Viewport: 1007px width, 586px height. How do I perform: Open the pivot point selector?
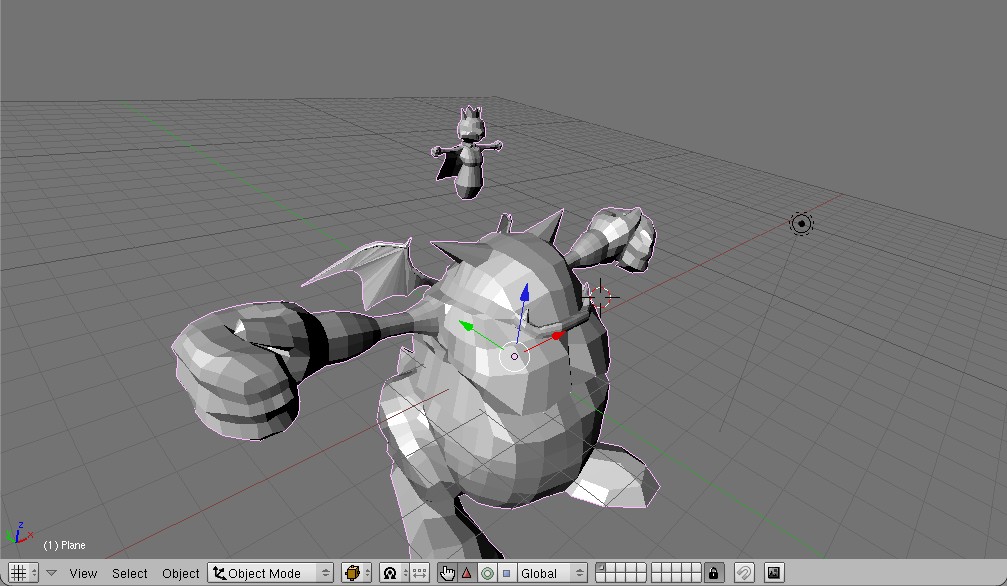click(395, 573)
